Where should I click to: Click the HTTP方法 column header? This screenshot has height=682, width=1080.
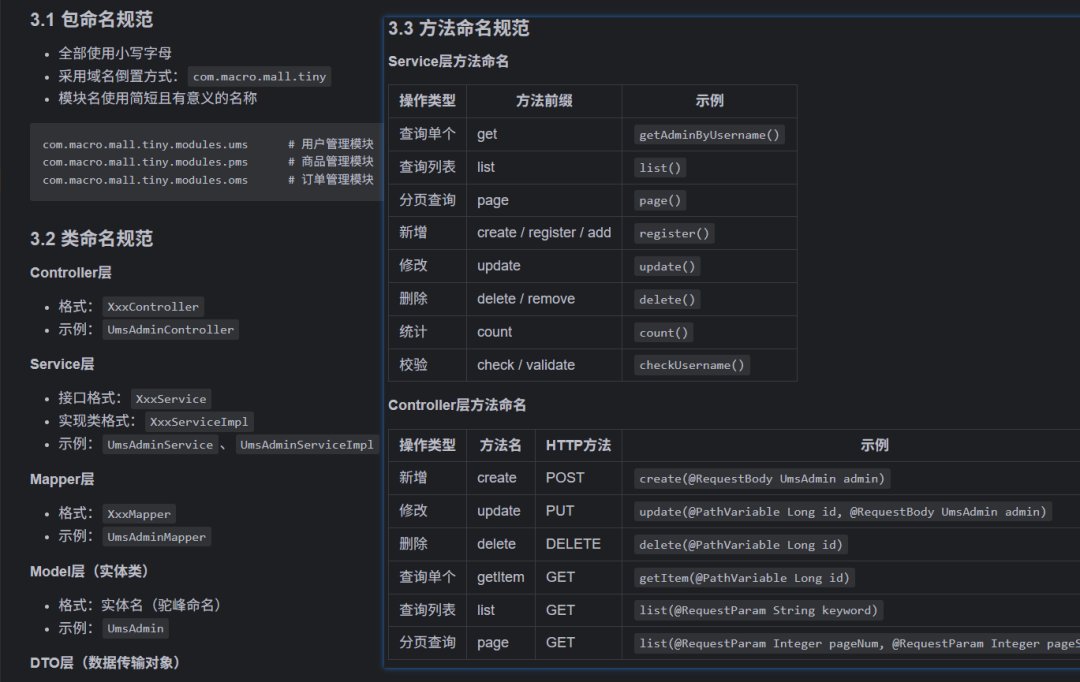[x=579, y=445]
